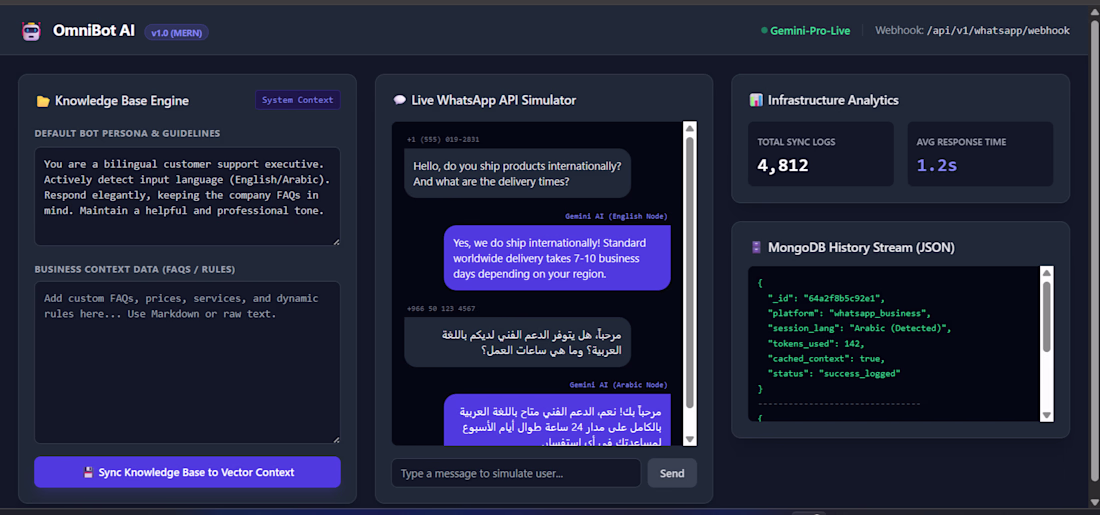Click the business context textarea resize handle
Screen dimensions: 1100x515
[336, 439]
